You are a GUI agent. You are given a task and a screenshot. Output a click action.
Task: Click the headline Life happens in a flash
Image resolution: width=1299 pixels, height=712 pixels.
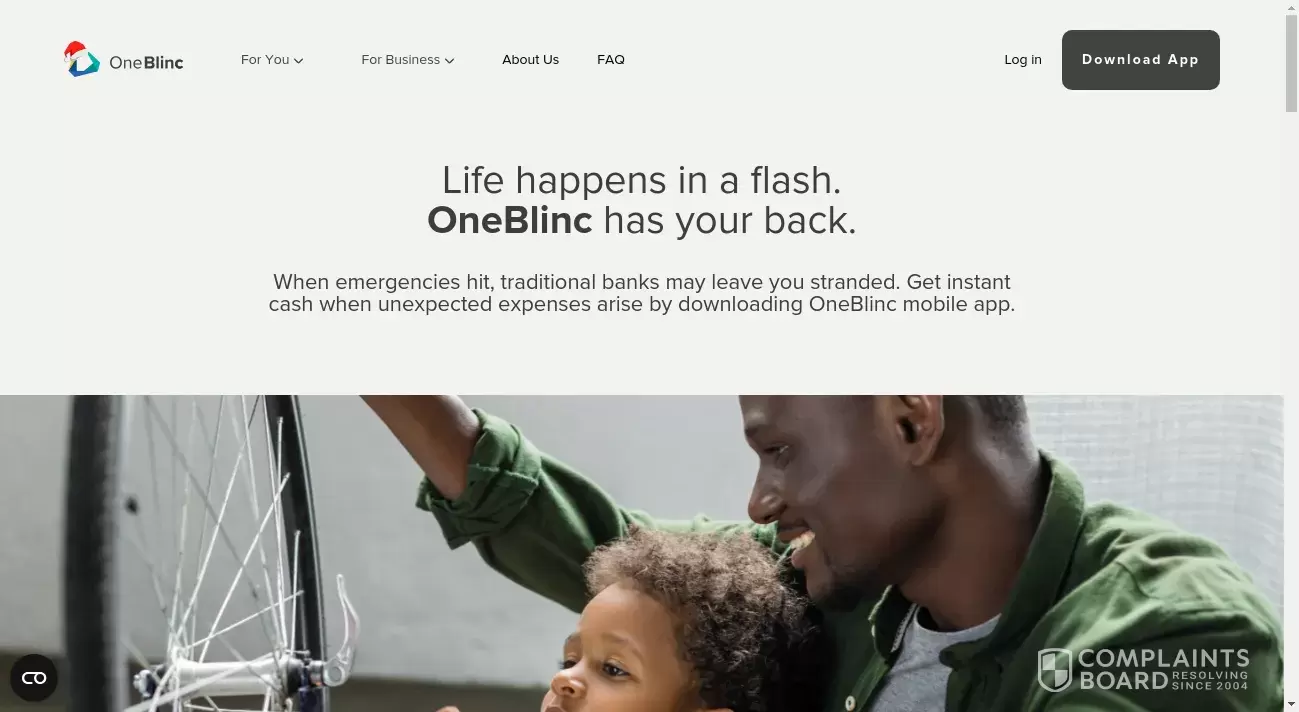[641, 180]
